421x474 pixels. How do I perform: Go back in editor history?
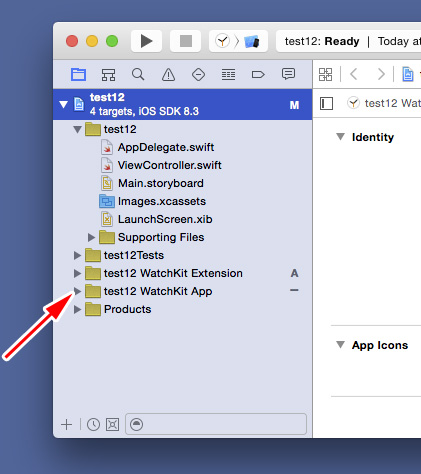354,74
